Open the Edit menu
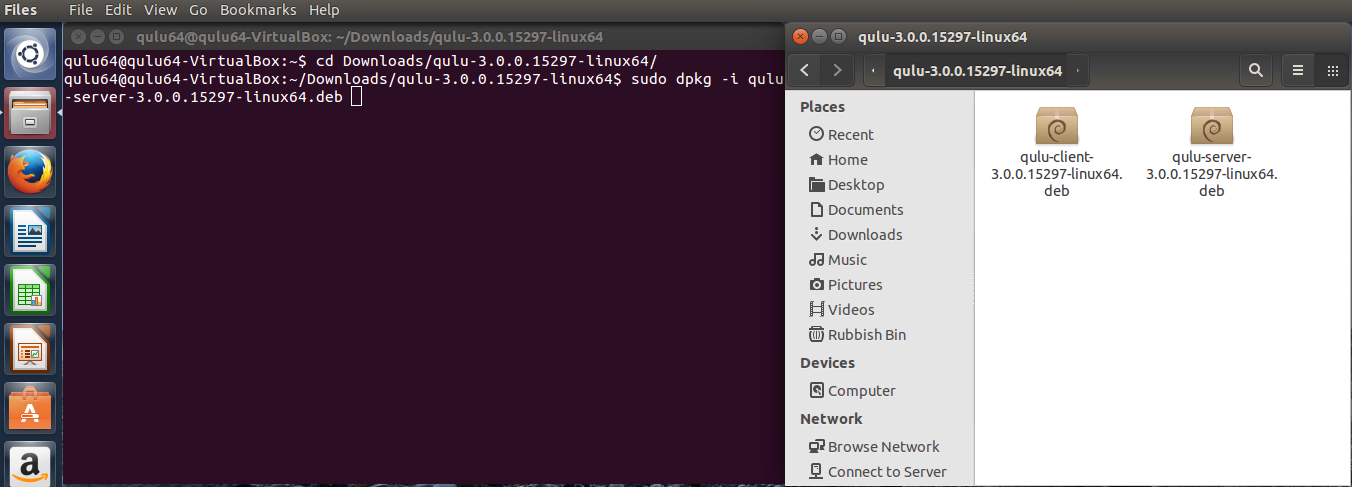This screenshot has height=487, width=1352. 118,10
